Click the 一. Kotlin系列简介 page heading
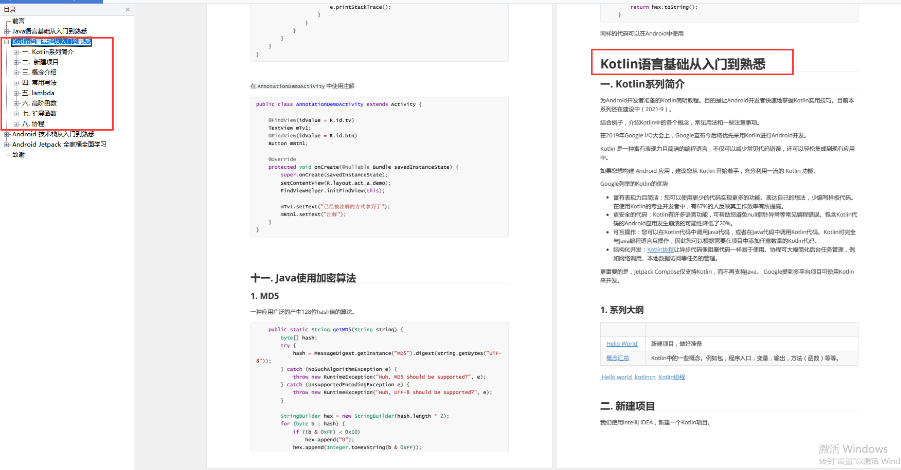 point(642,84)
